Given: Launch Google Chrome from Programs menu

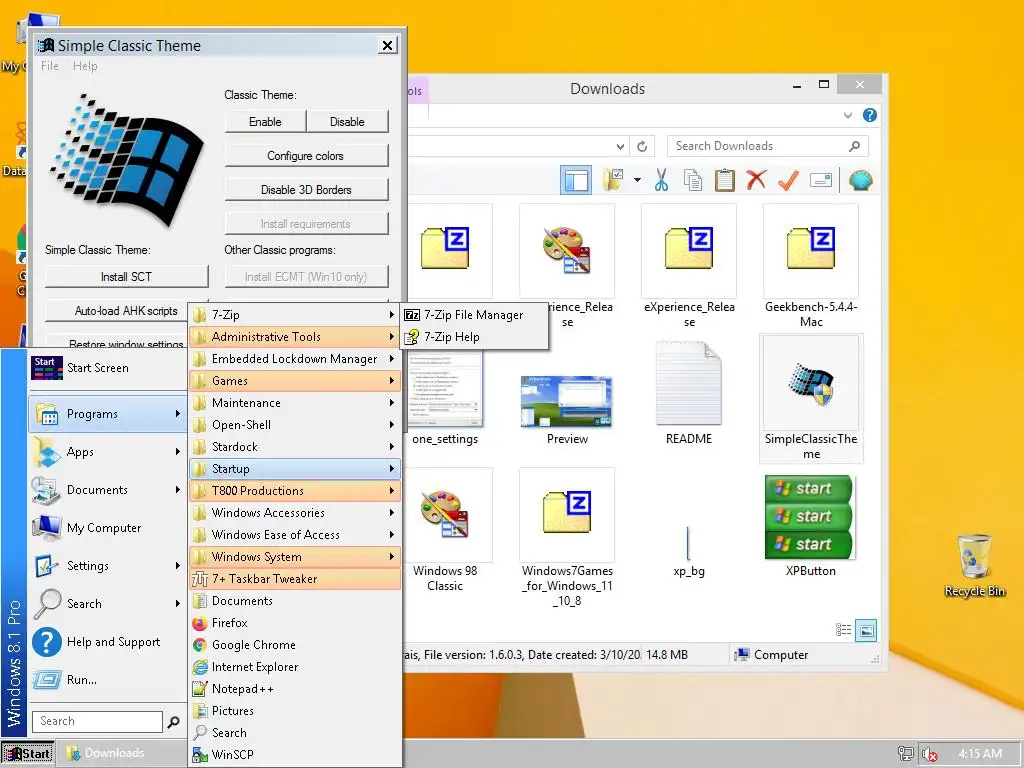Looking at the screenshot, I should (295, 645).
